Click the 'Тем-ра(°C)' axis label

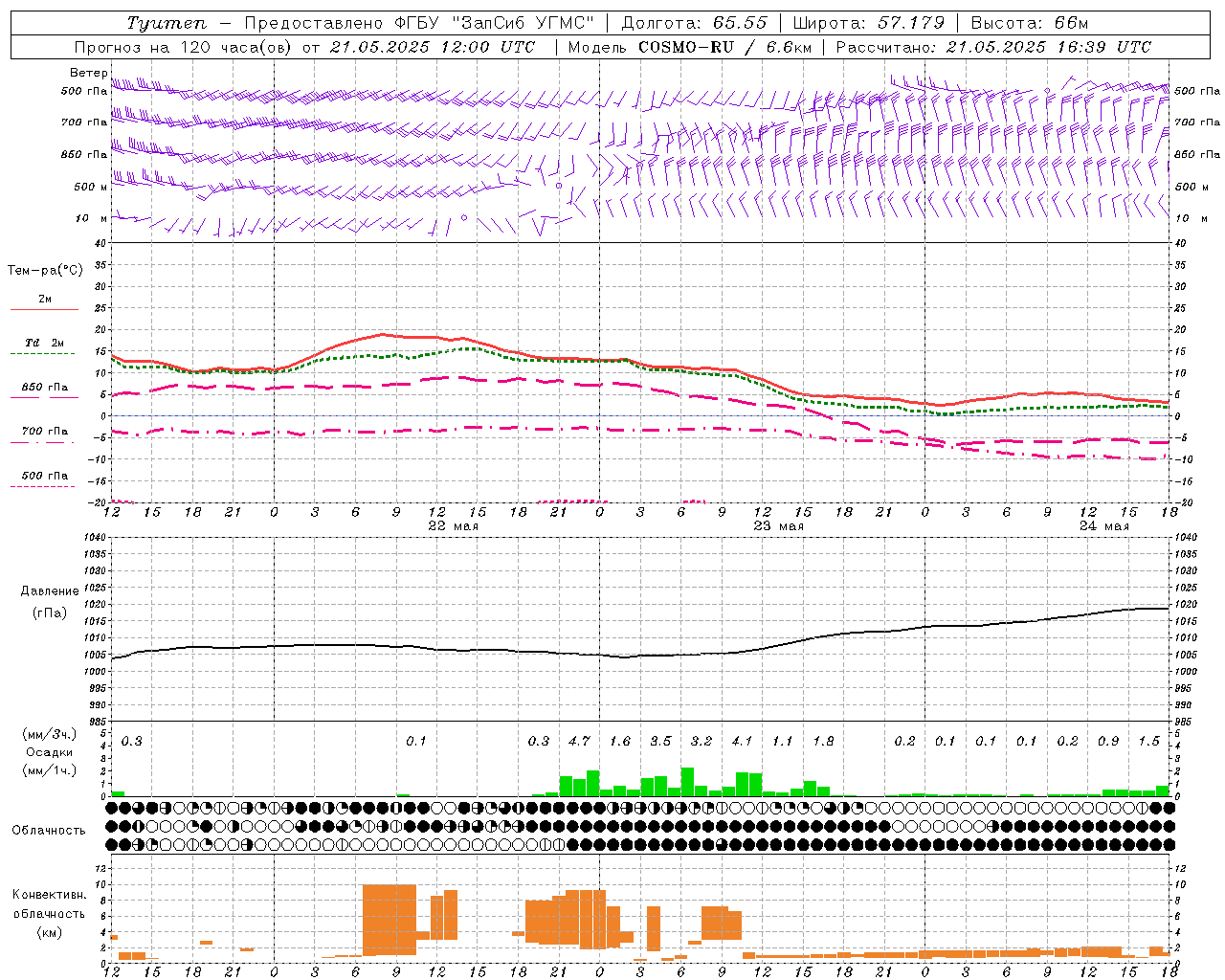tap(45, 271)
